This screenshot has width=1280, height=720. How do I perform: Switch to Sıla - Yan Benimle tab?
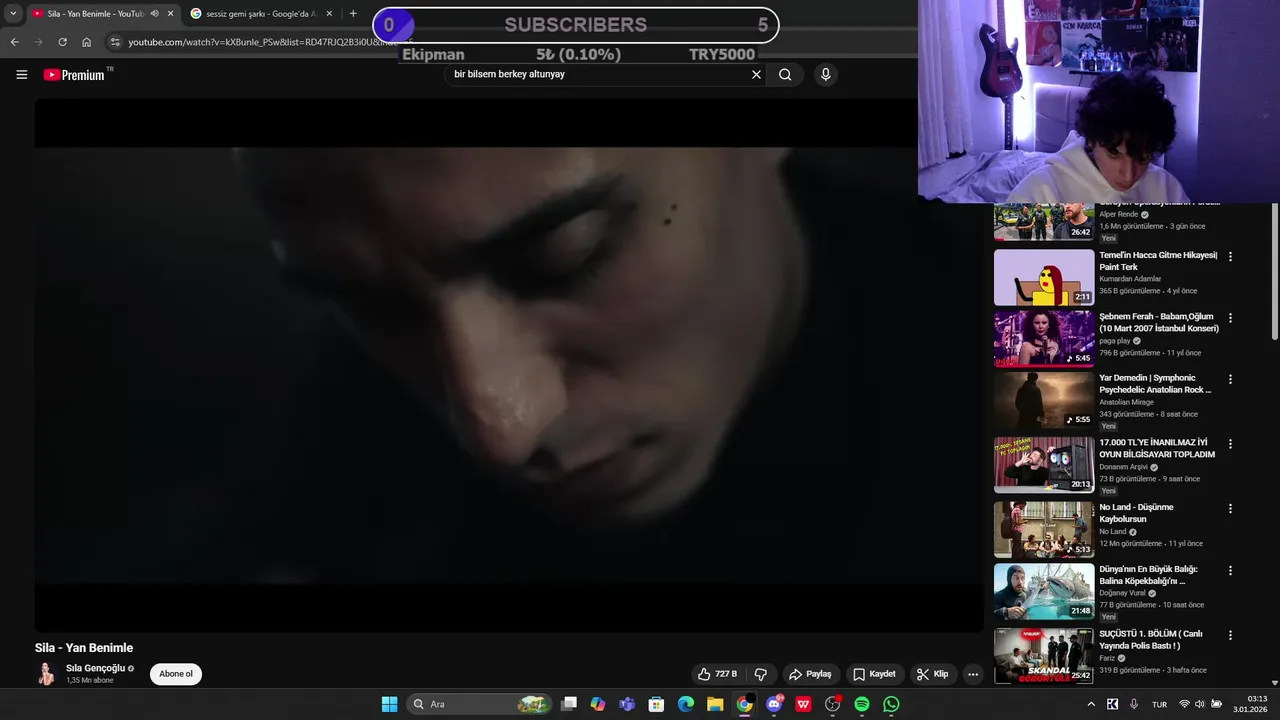point(95,14)
